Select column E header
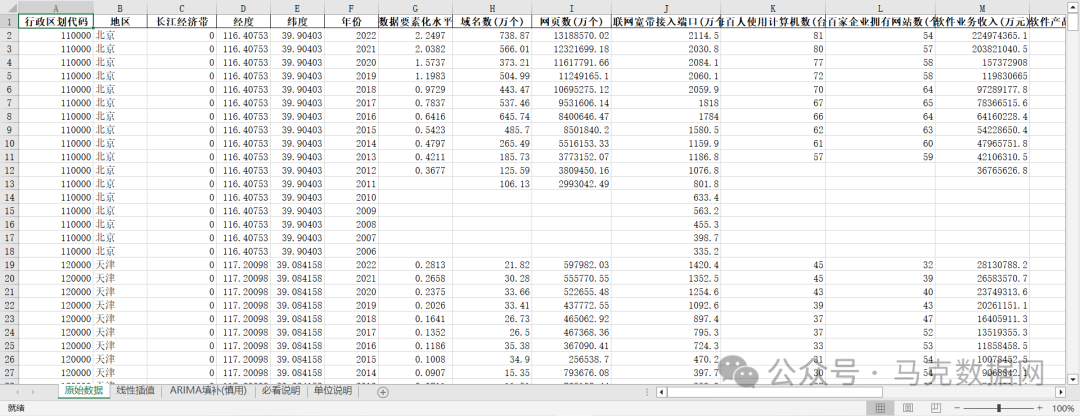Image resolution: width=1080 pixels, height=416 pixels. [297, 8]
